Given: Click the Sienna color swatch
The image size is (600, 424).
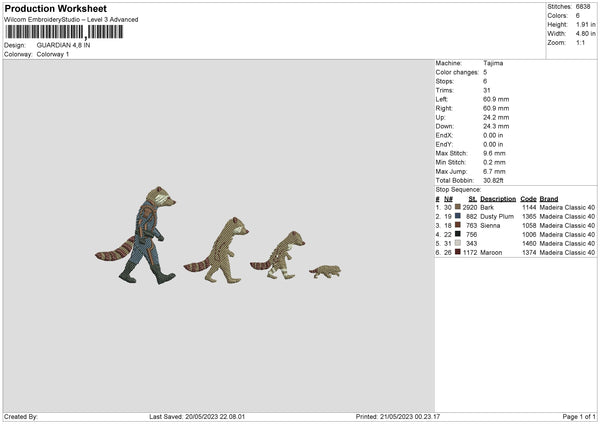Looking at the screenshot, I should click(x=458, y=225).
